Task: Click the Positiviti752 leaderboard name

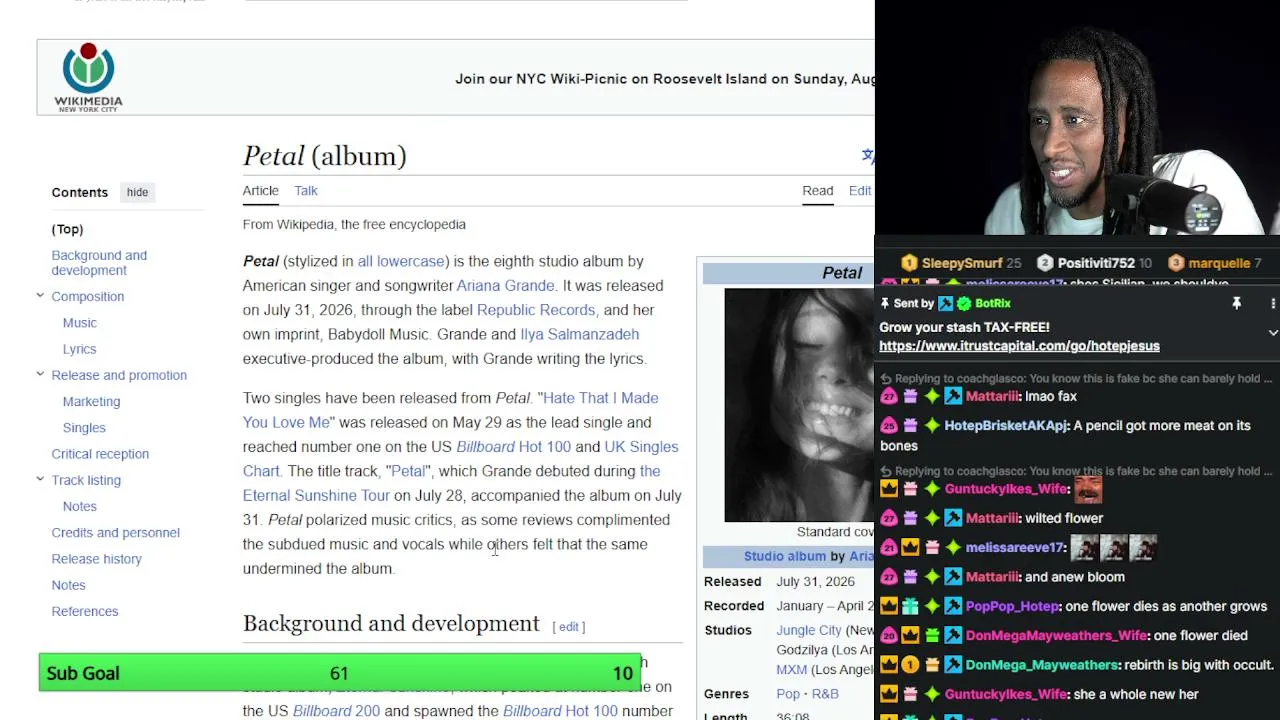Action: point(1096,263)
